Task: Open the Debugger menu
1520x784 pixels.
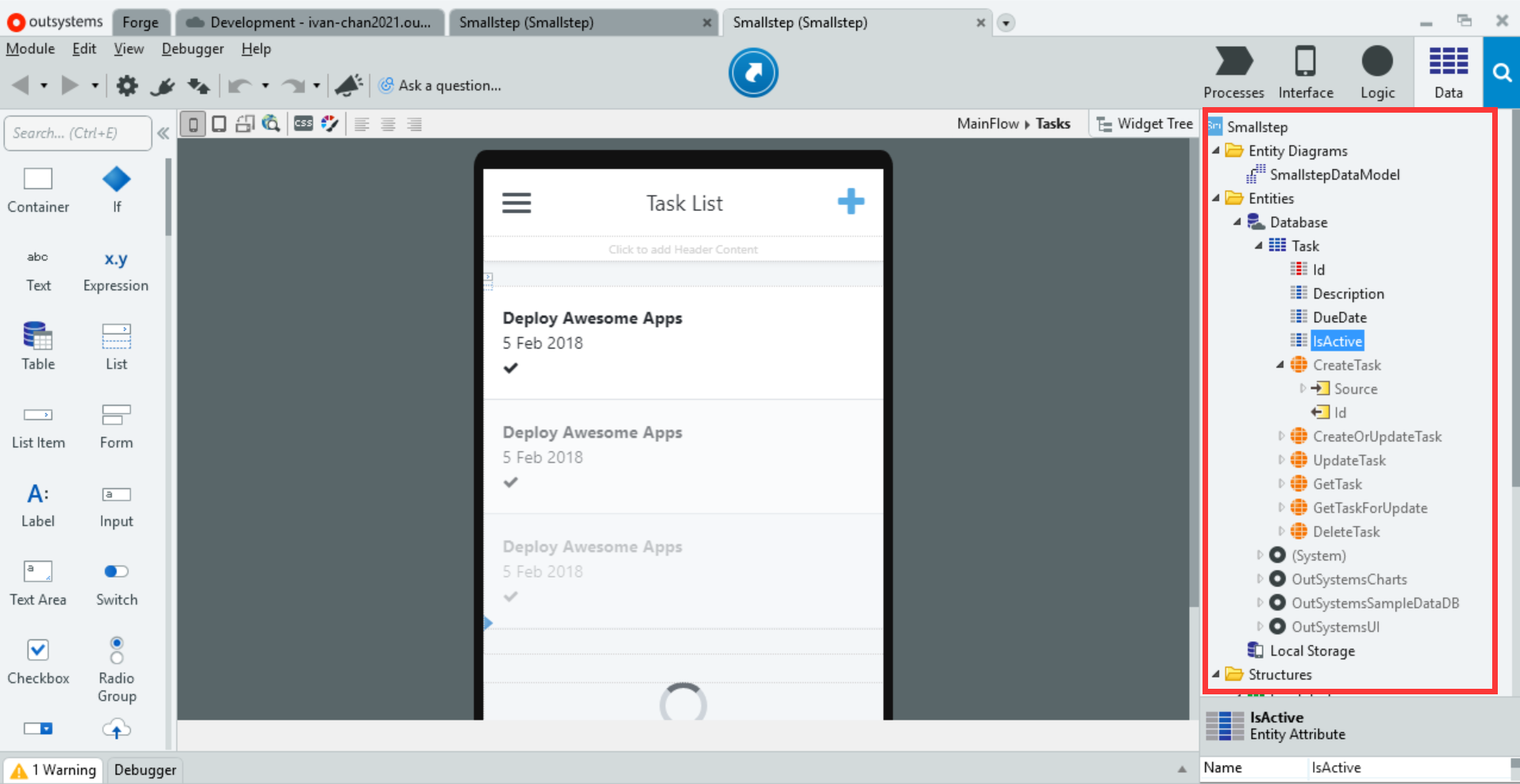Action: [x=193, y=49]
